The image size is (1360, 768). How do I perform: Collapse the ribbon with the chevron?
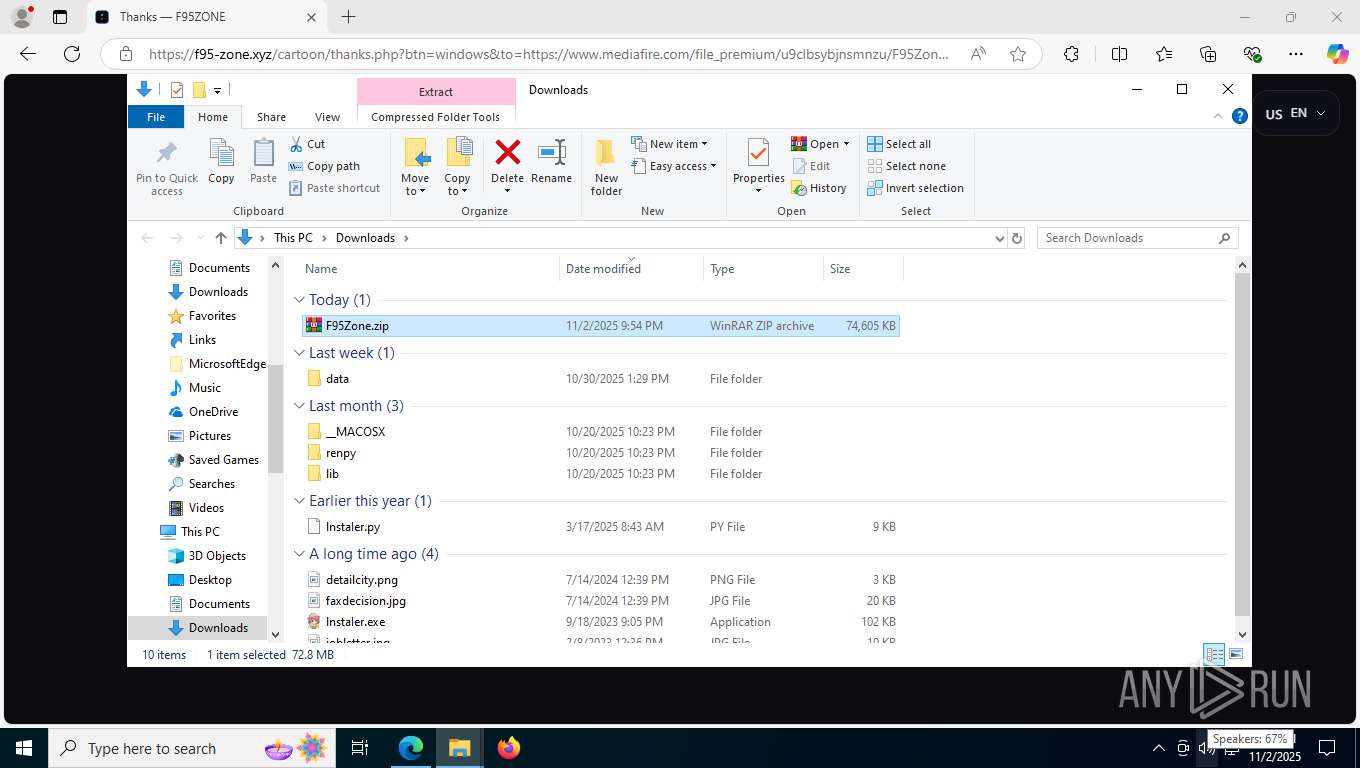(x=1218, y=116)
